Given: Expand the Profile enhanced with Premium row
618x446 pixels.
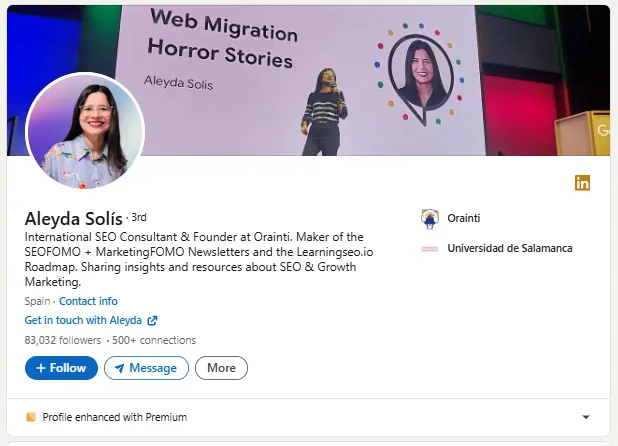Looking at the screenshot, I should (300, 417).
